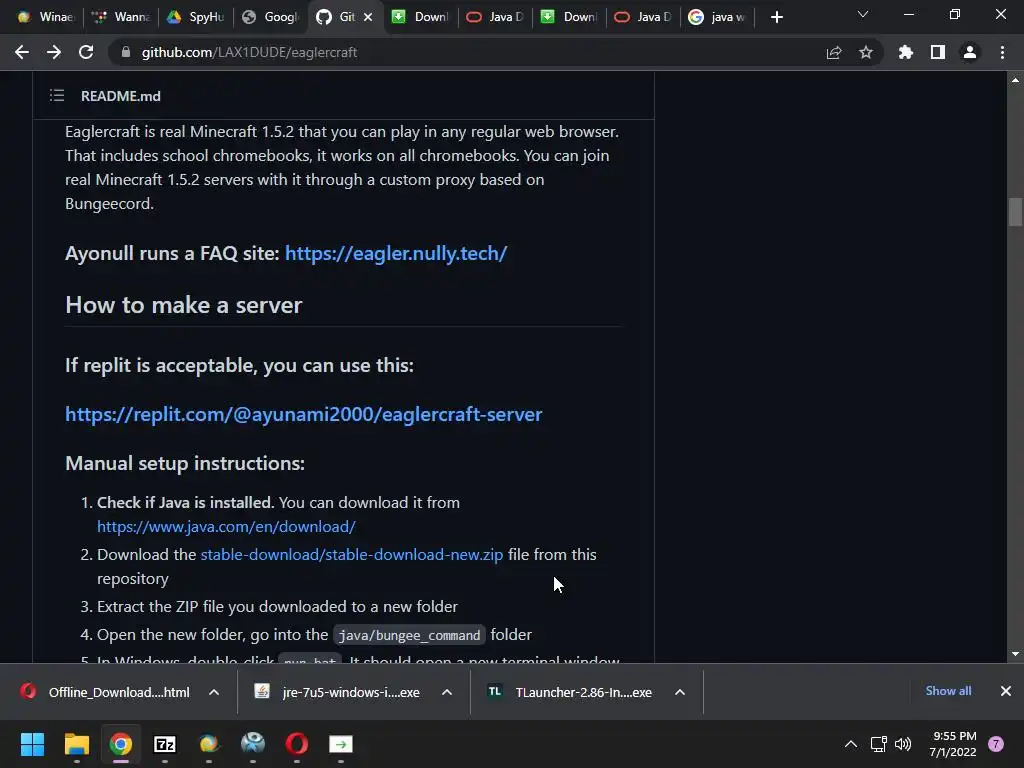Switch to first Downl tab
The image size is (1024, 768).
pyautogui.click(x=420, y=17)
